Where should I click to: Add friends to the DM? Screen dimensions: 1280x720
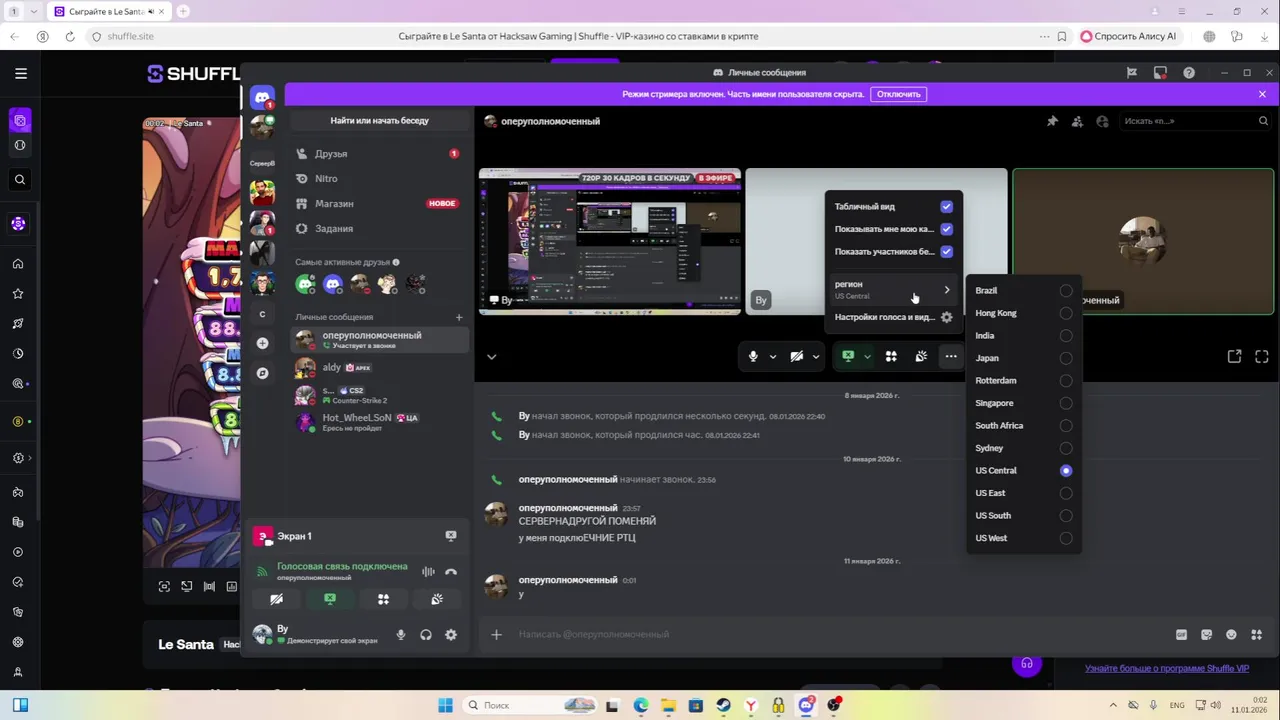pos(1077,121)
